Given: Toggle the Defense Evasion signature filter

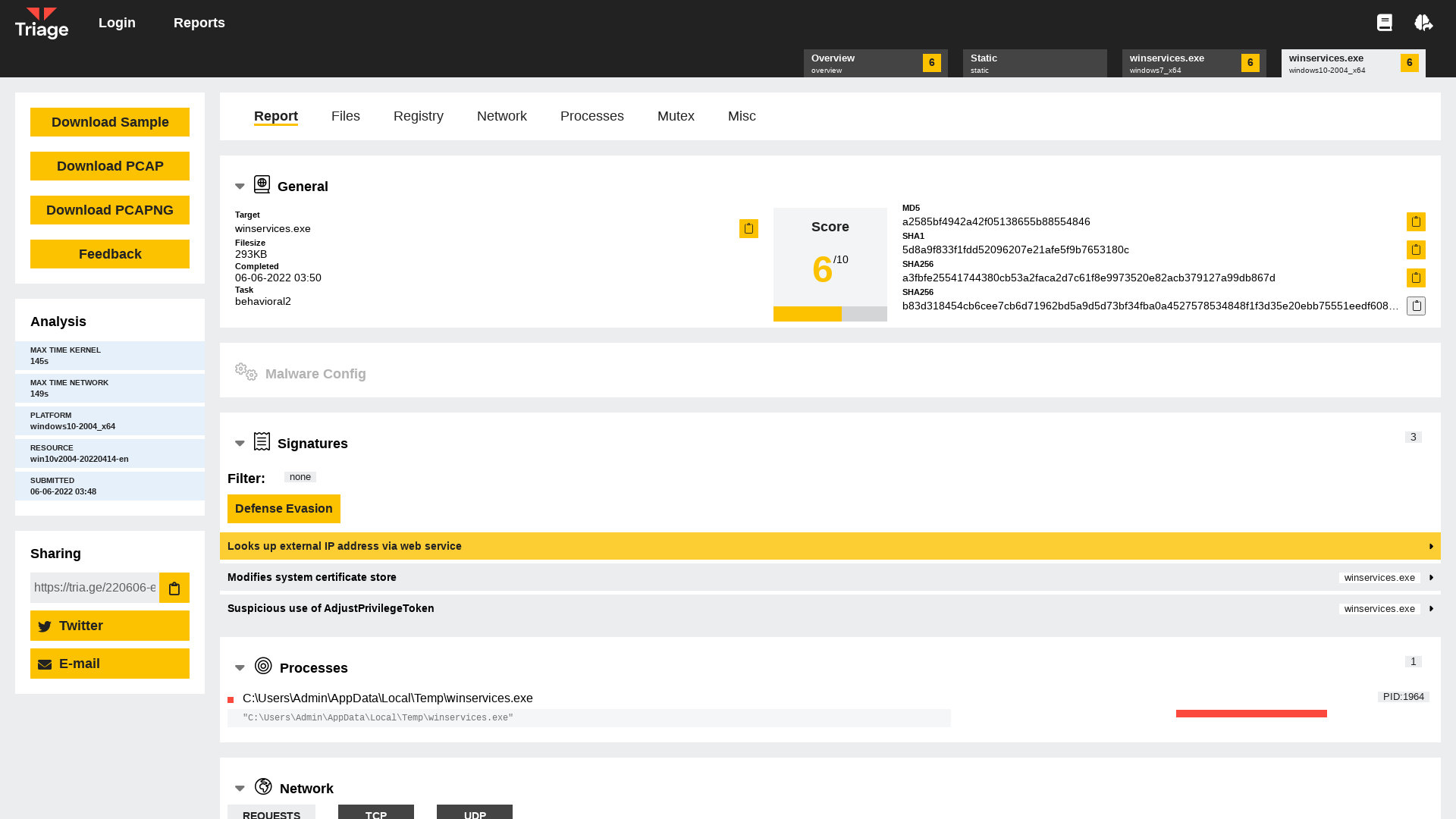Looking at the screenshot, I should [x=284, y=509].
